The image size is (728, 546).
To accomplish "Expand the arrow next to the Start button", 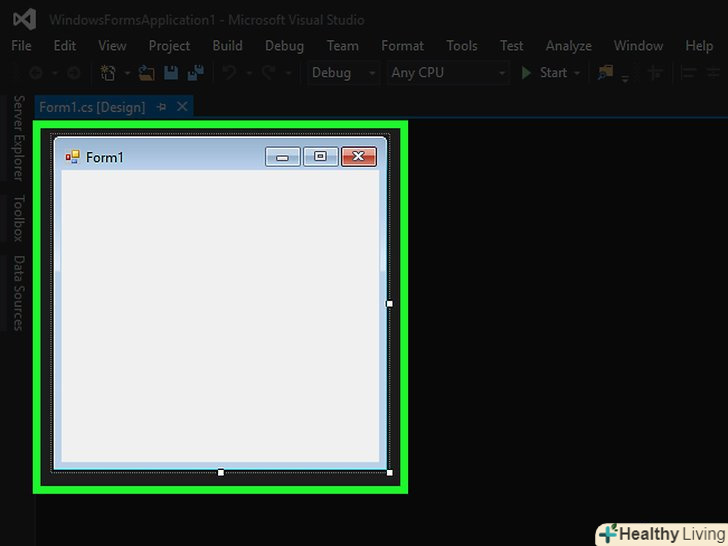I will point(578,74).
